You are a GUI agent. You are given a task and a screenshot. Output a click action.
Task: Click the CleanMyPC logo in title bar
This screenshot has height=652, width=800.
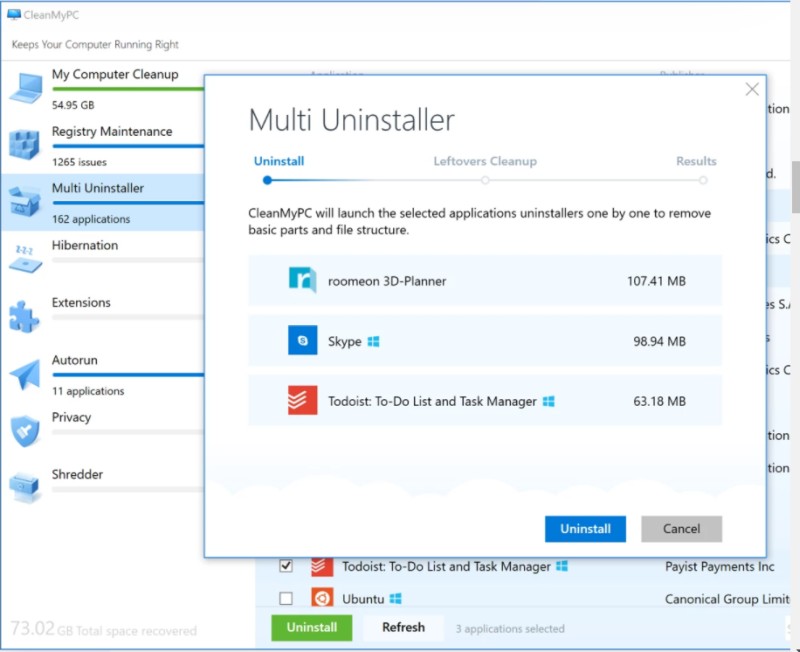(x=14, y=15)
